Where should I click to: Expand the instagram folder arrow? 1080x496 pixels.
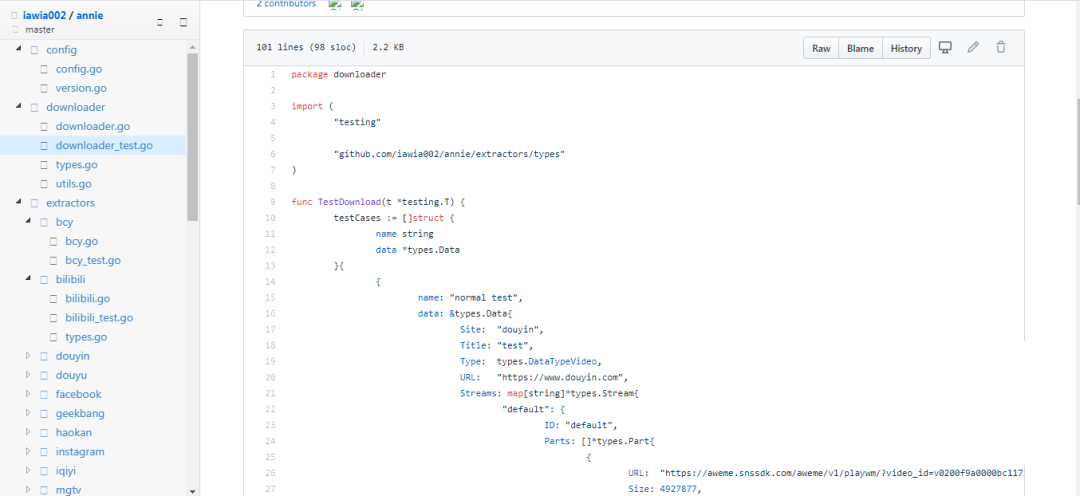tap(28, 452)
